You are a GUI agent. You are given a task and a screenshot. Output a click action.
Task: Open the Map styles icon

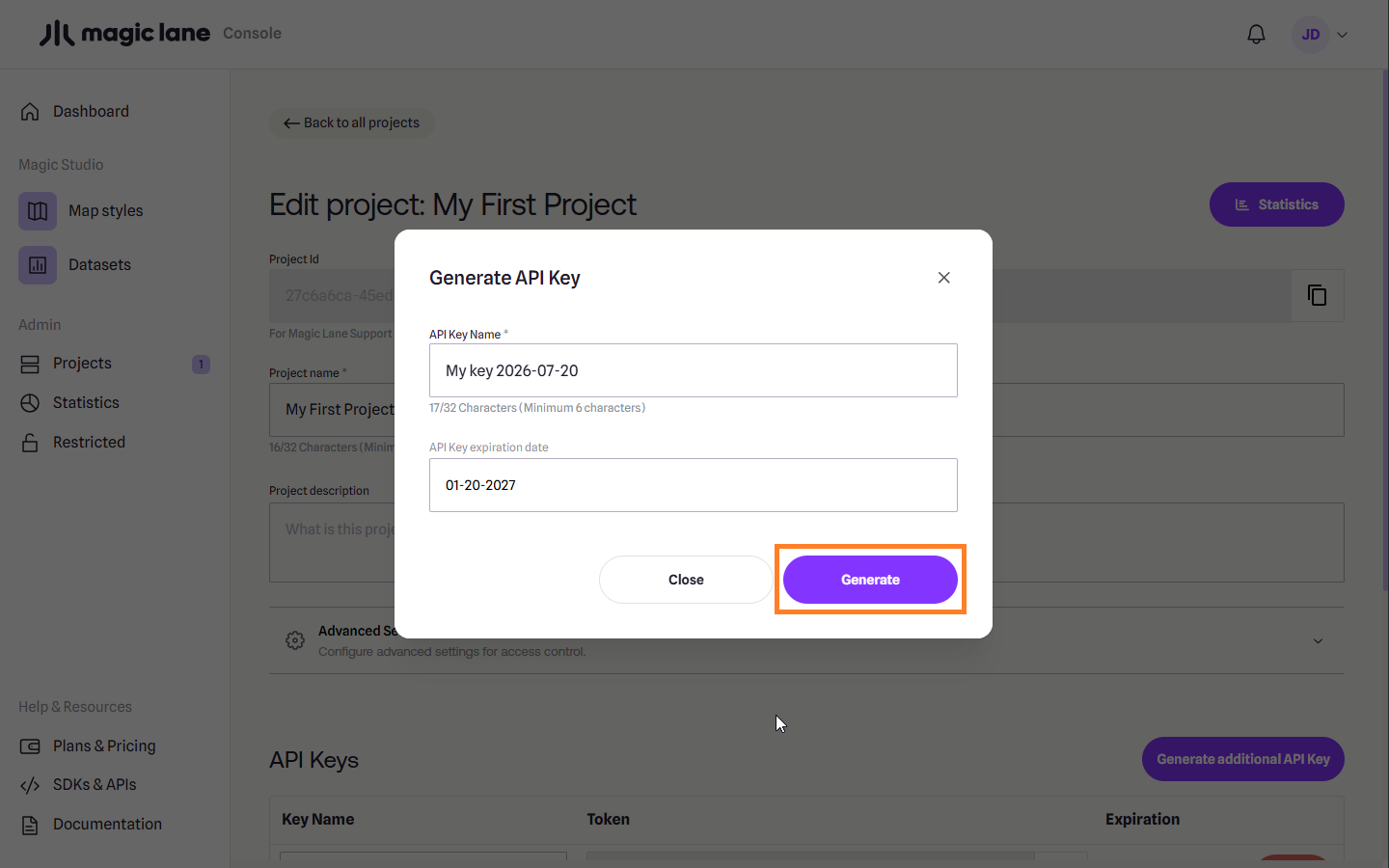[x=38, y=211]
